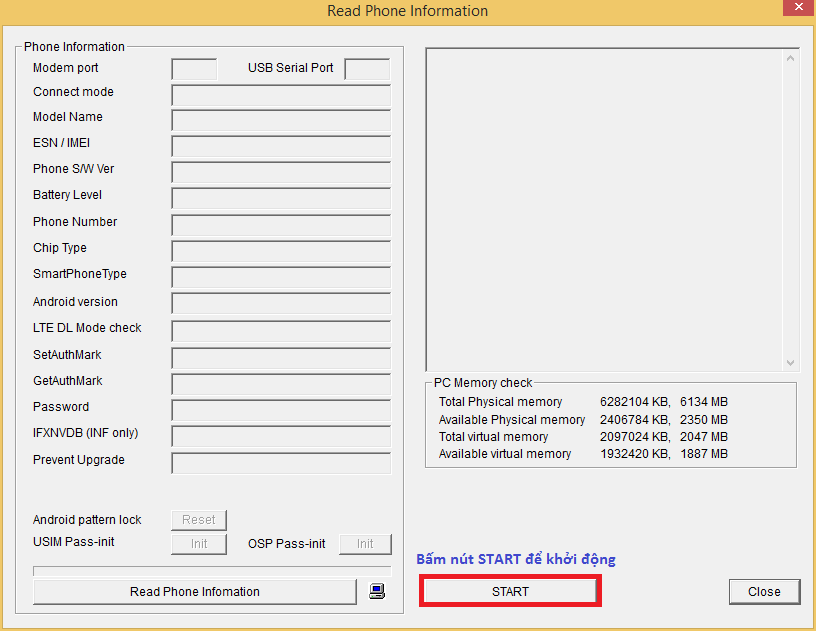Click the log box scroll up arrow

coord(790,58)
